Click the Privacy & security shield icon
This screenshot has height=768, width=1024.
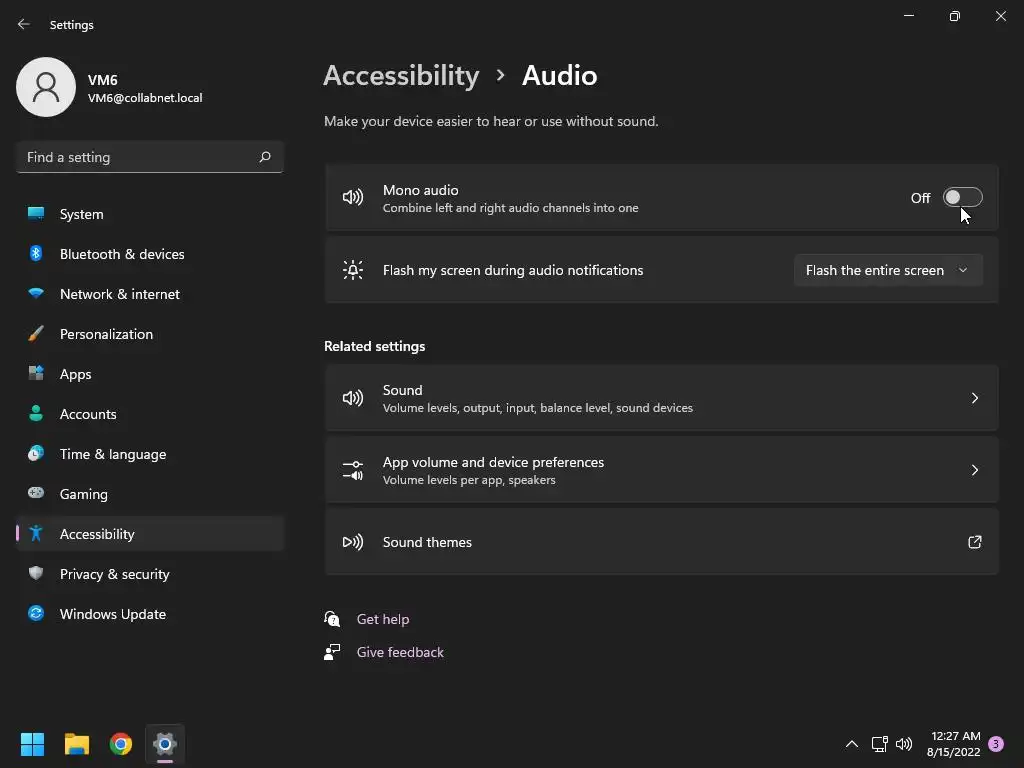pyautogui.click(x=36, y=574)
